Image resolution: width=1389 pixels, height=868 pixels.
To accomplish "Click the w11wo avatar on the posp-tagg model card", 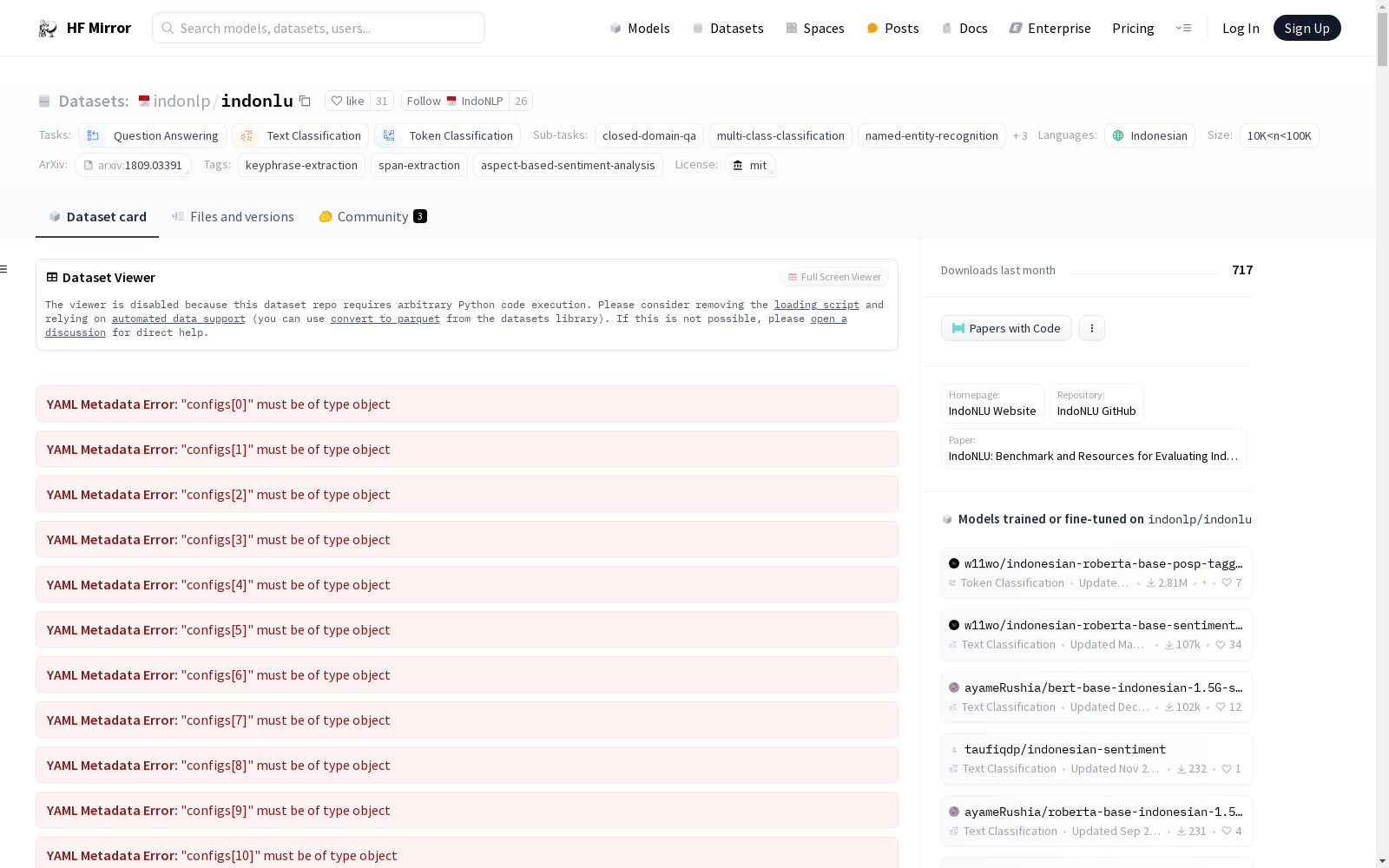I will 954,563.
